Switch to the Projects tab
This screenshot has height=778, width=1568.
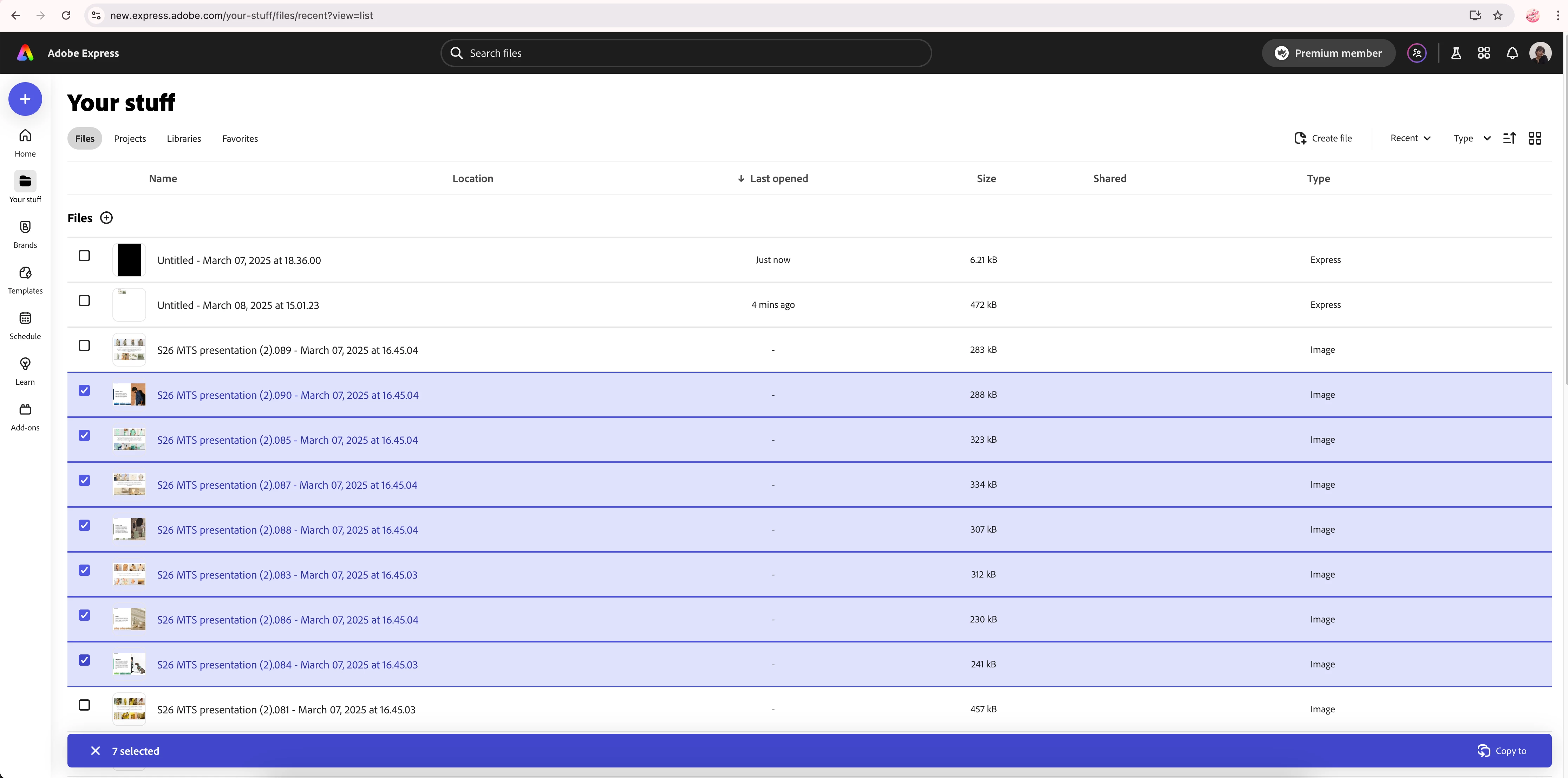(130, 139)
